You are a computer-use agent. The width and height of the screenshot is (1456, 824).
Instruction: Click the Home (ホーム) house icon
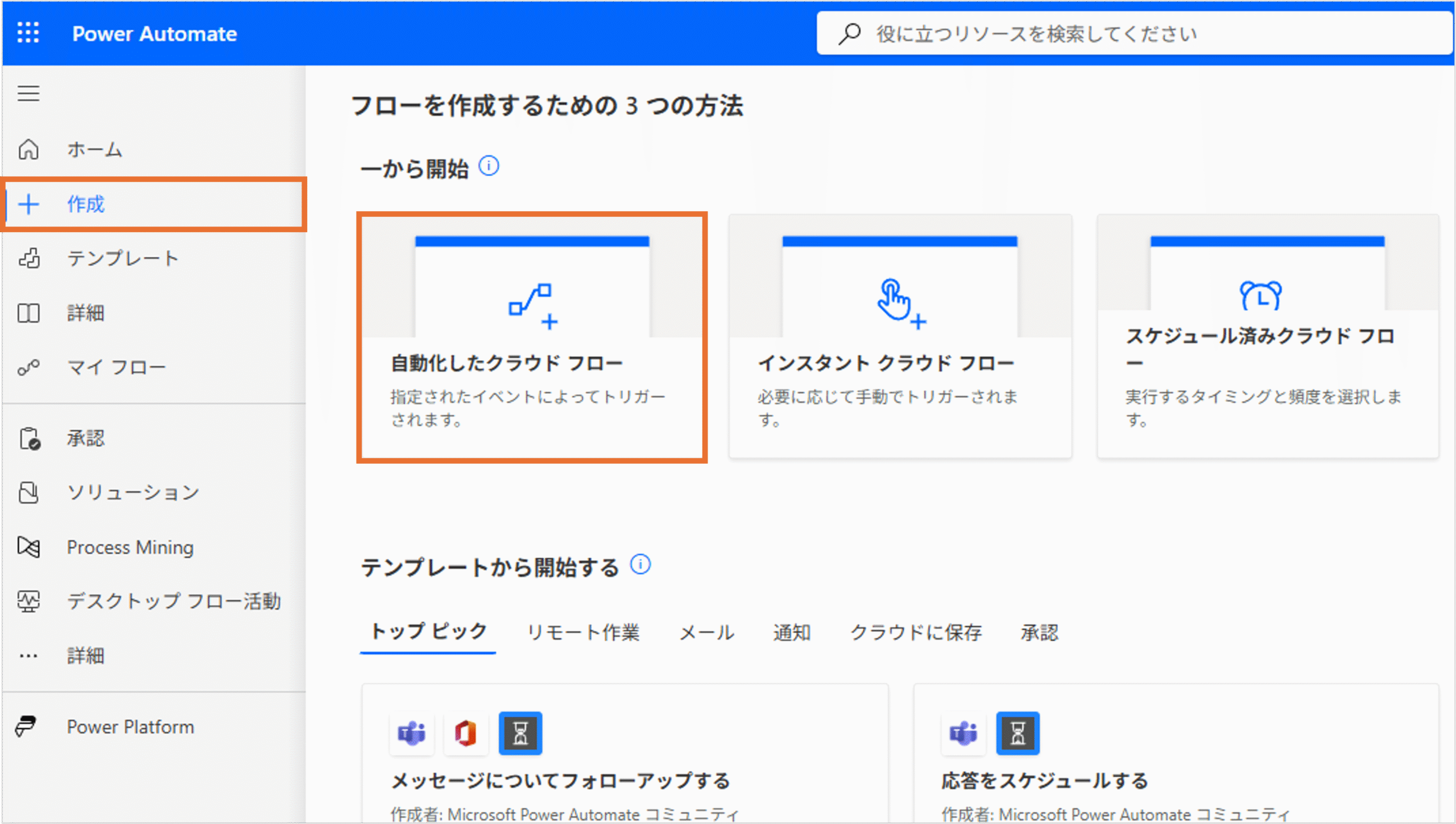pyautogui.click(x=28, y=150)
